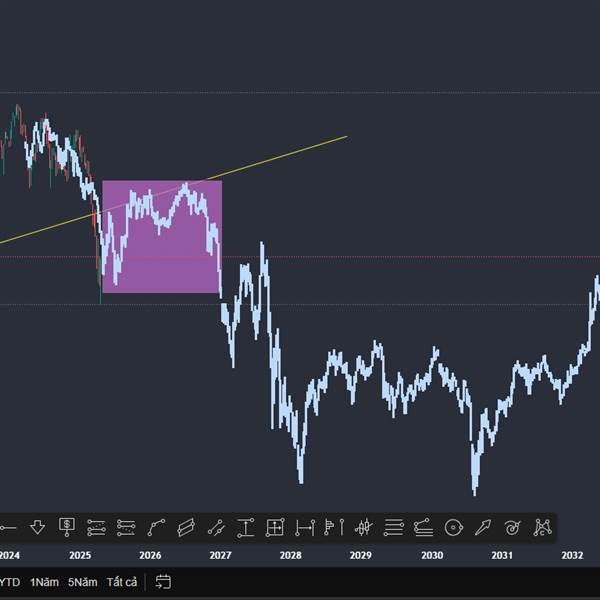Select the Fib Spiral tool
The width and height of the screenshot is (600, 600).
point(513,528)
